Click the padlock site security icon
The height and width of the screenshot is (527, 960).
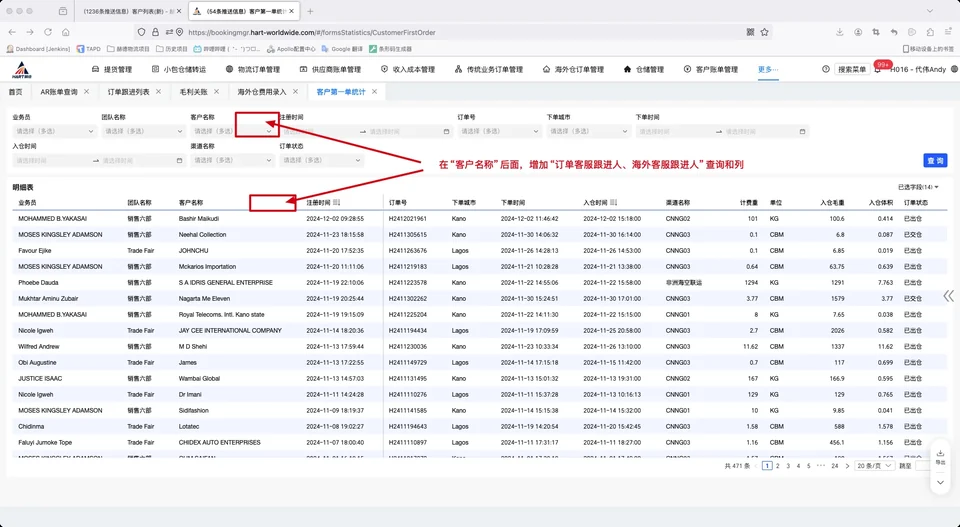coord(155,32)
